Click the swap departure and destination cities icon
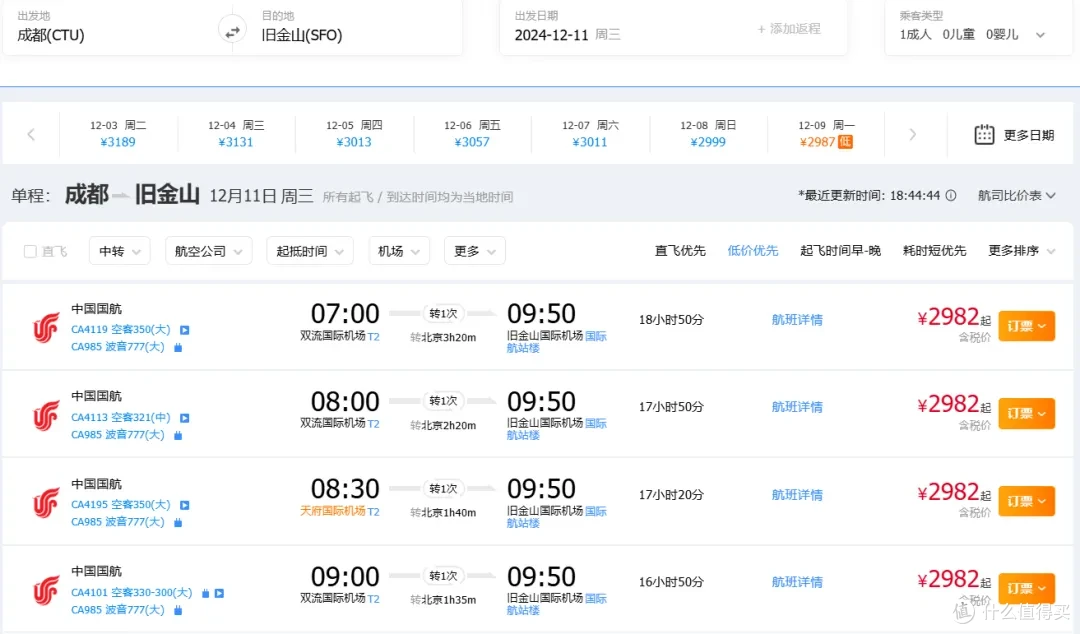This screenshot has width=1080, height=634. pyautogui.click(x=232, y=30)
